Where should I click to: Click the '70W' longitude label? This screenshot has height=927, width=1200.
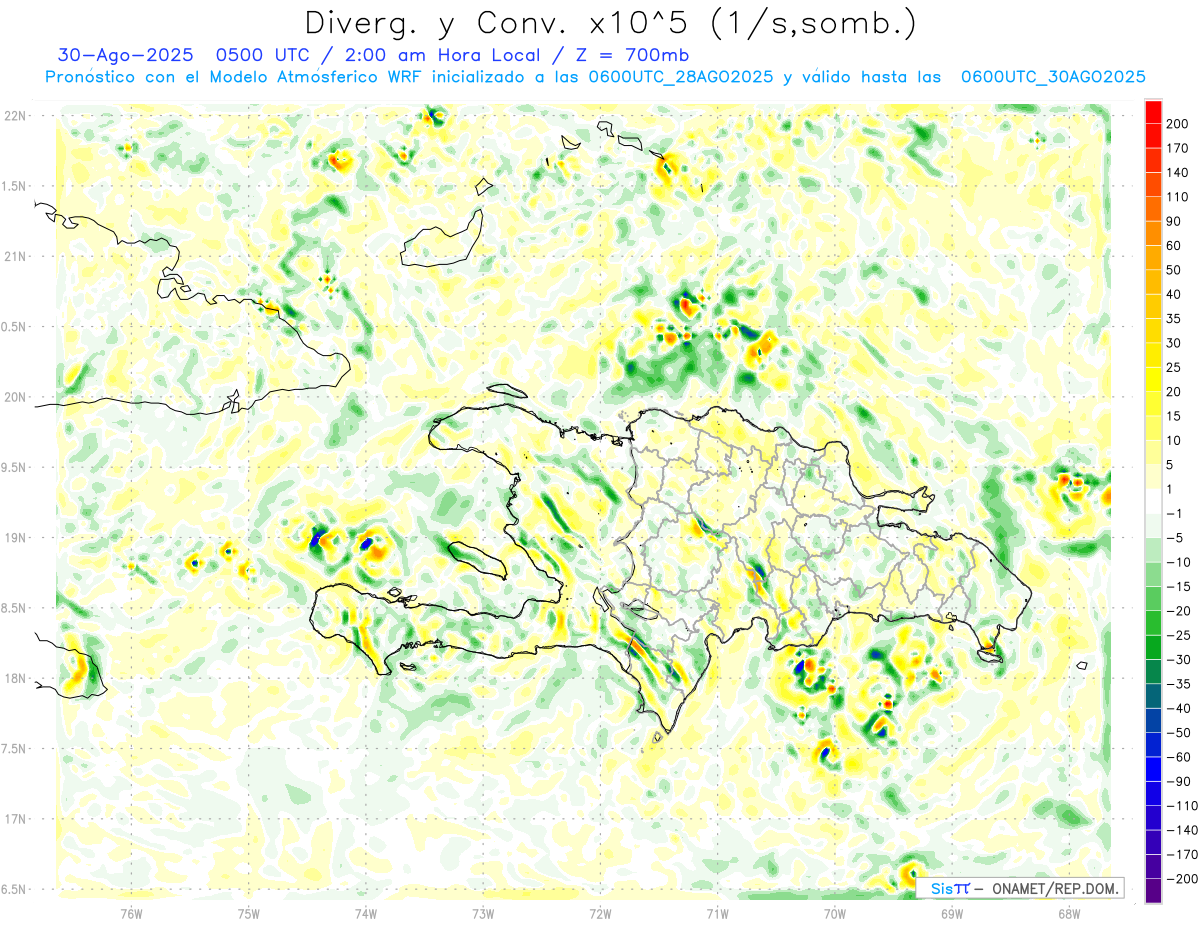835,913
